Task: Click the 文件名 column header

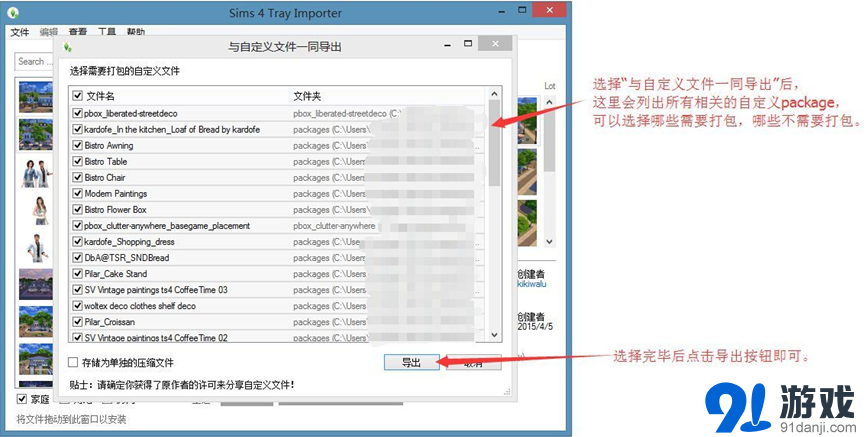Action: (100, 96)
